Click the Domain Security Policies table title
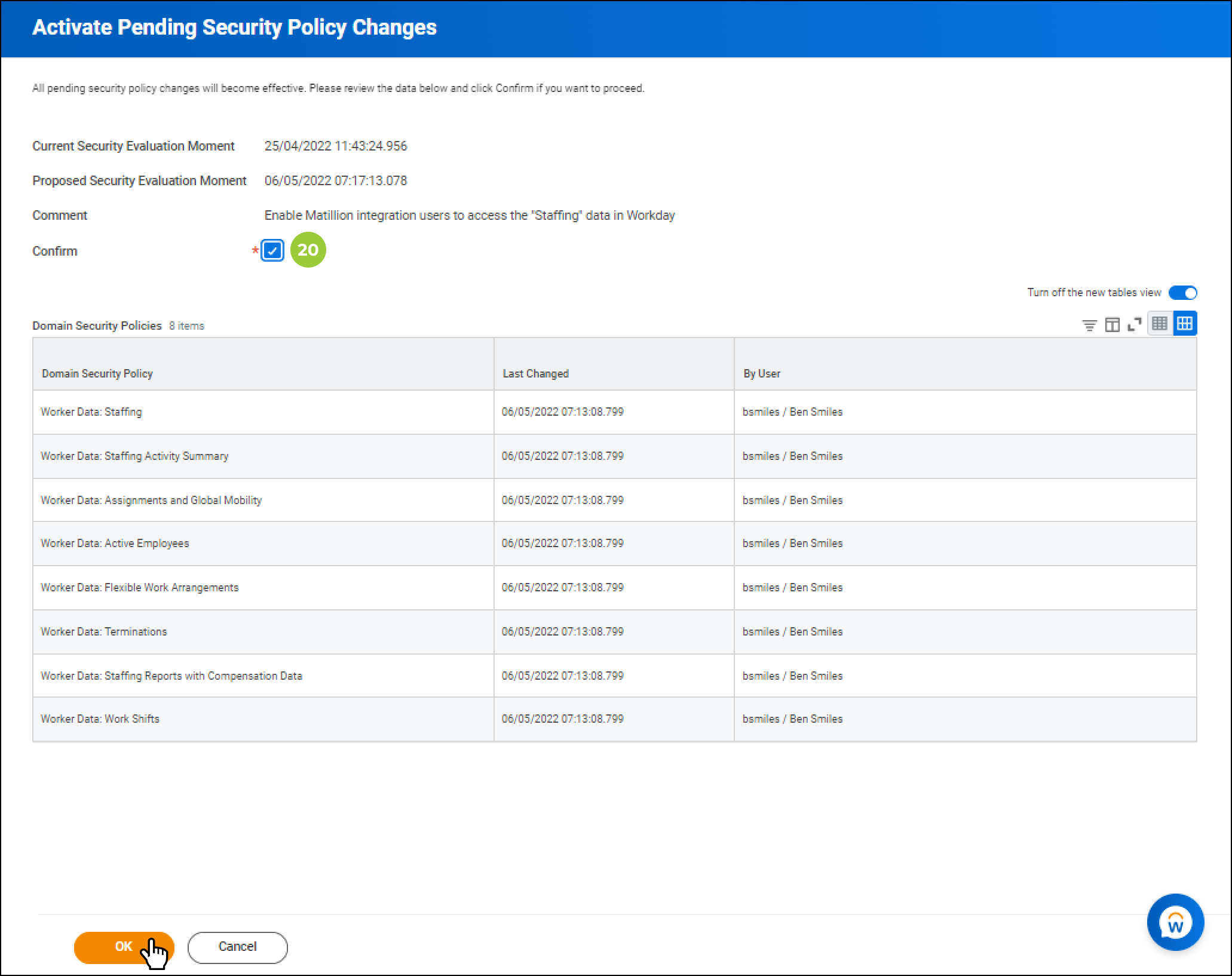1232x976 pixels. (97, 326)
